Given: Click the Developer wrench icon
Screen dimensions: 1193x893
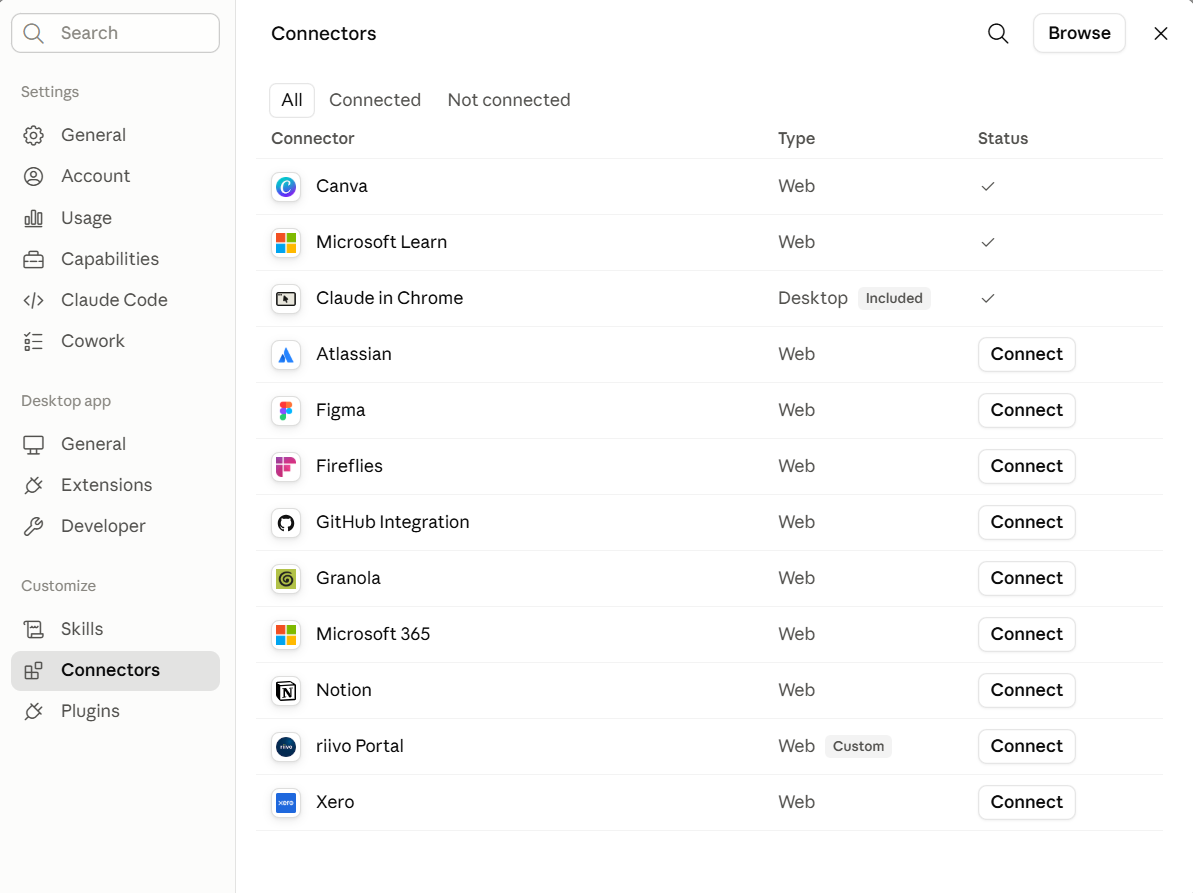Looking at the screenshot, I should point(33,526).
